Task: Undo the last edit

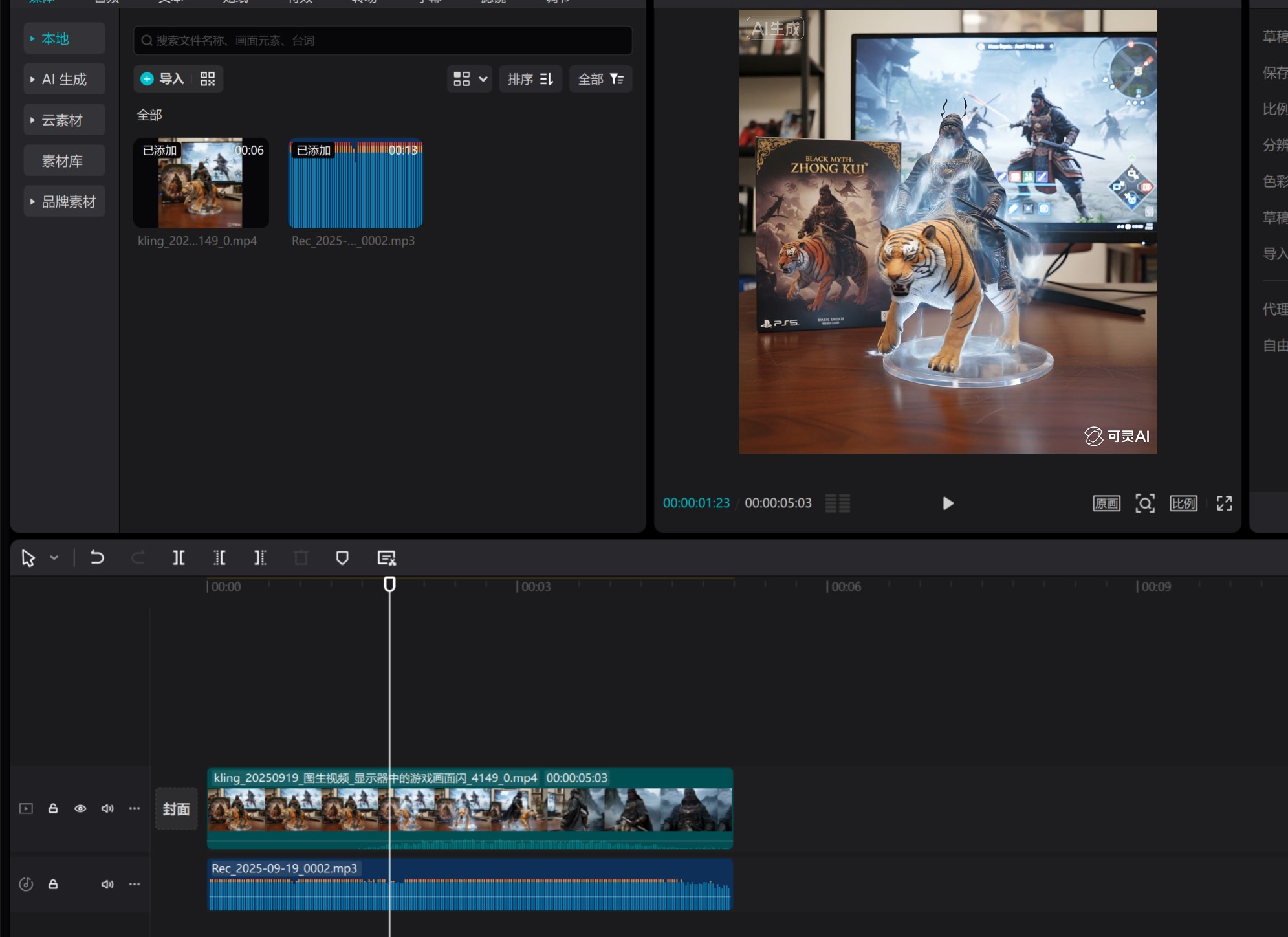Action: [x=97, y=558]
